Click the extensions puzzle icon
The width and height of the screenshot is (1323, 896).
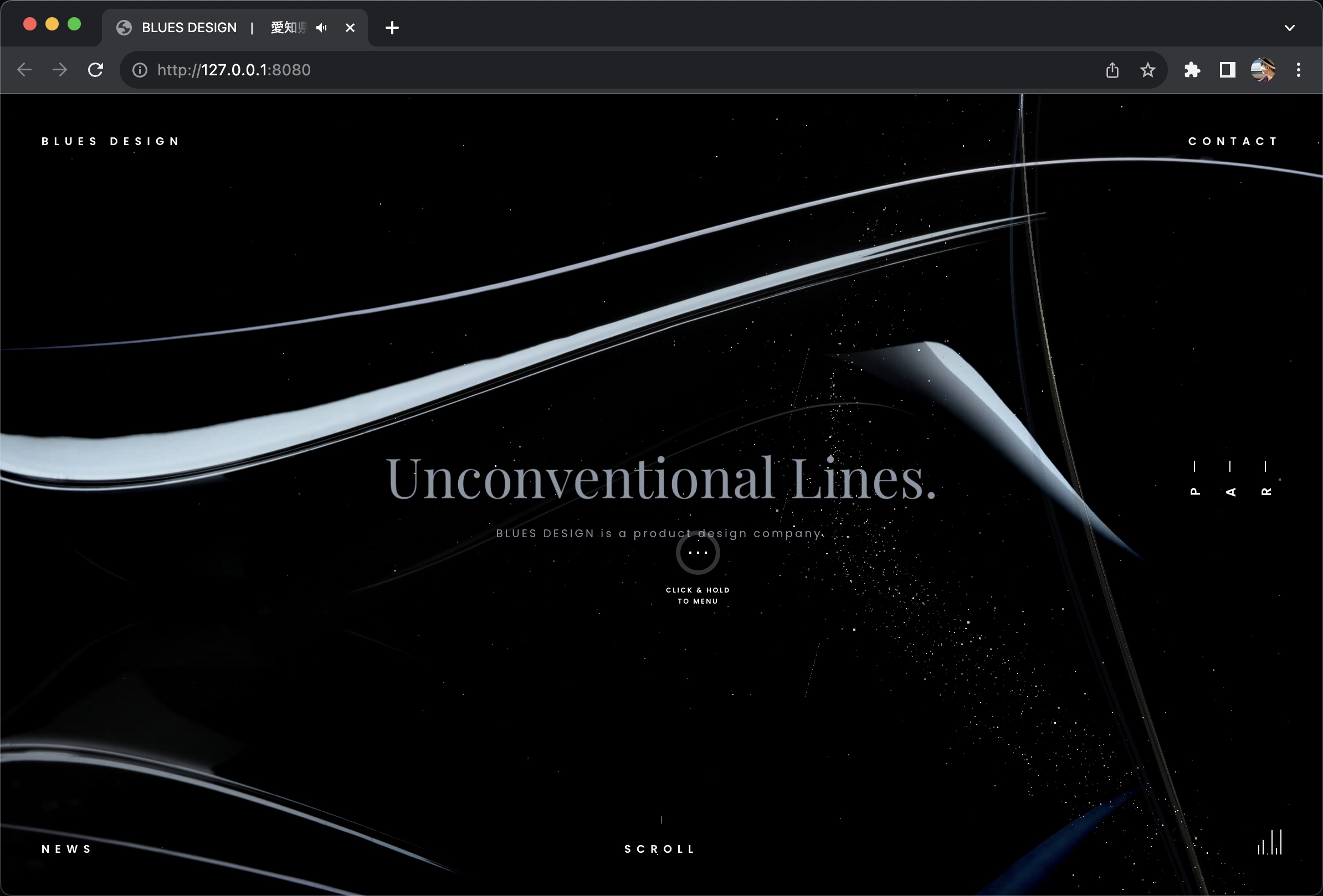pyautogui.click(x=1192, y=70)
